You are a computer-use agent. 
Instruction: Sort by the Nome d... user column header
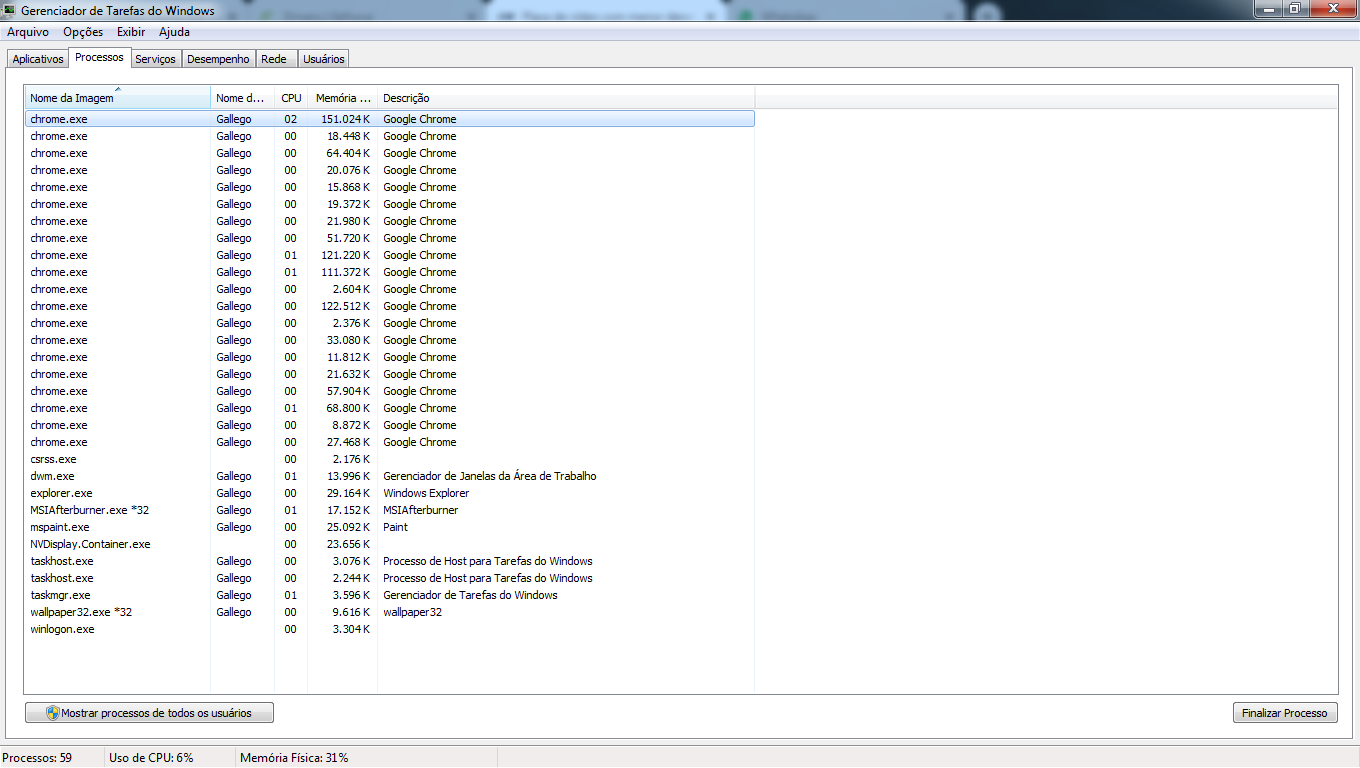[243, 98]
